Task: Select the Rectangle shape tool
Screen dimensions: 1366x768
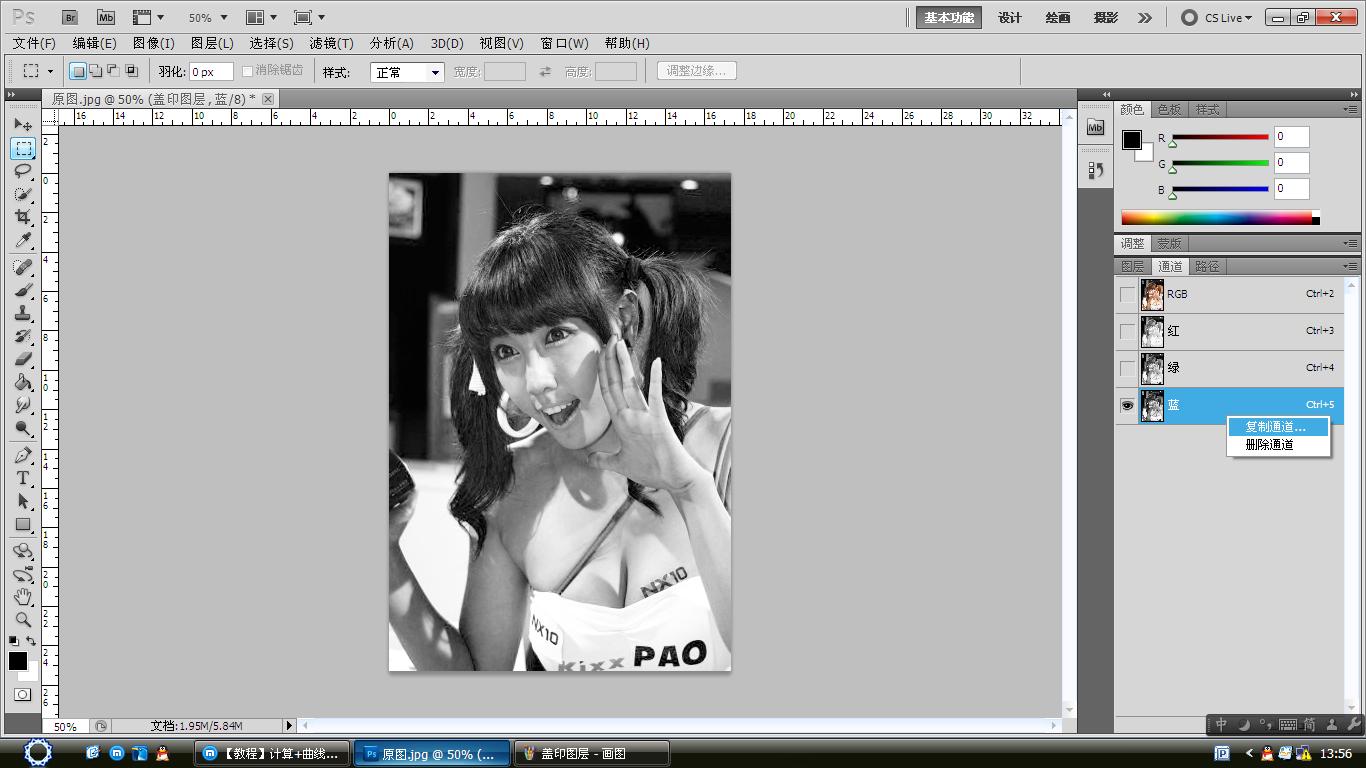Action: point(23,524)
